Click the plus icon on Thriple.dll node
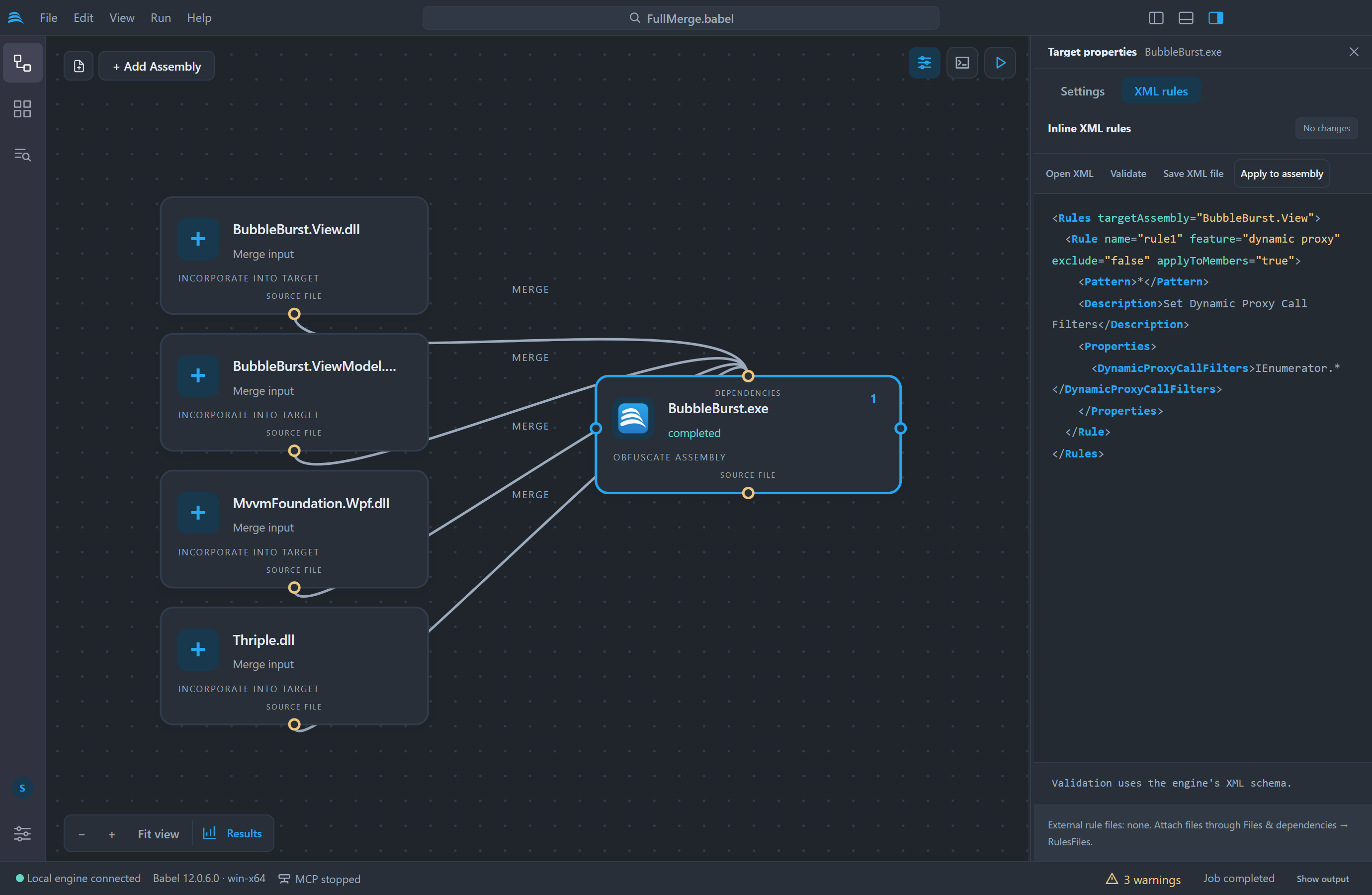 point(198,649)
